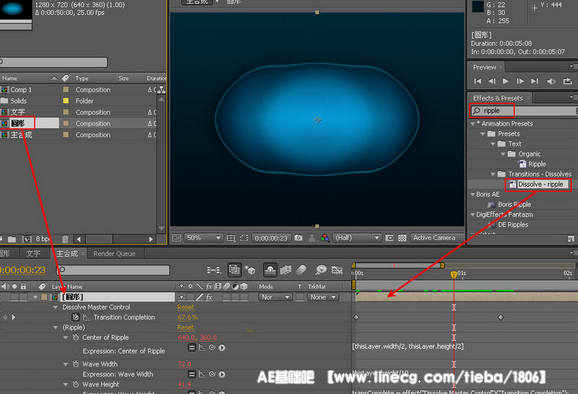
Task: Click the Play button in Preview panel
Action: click(506, 81)
